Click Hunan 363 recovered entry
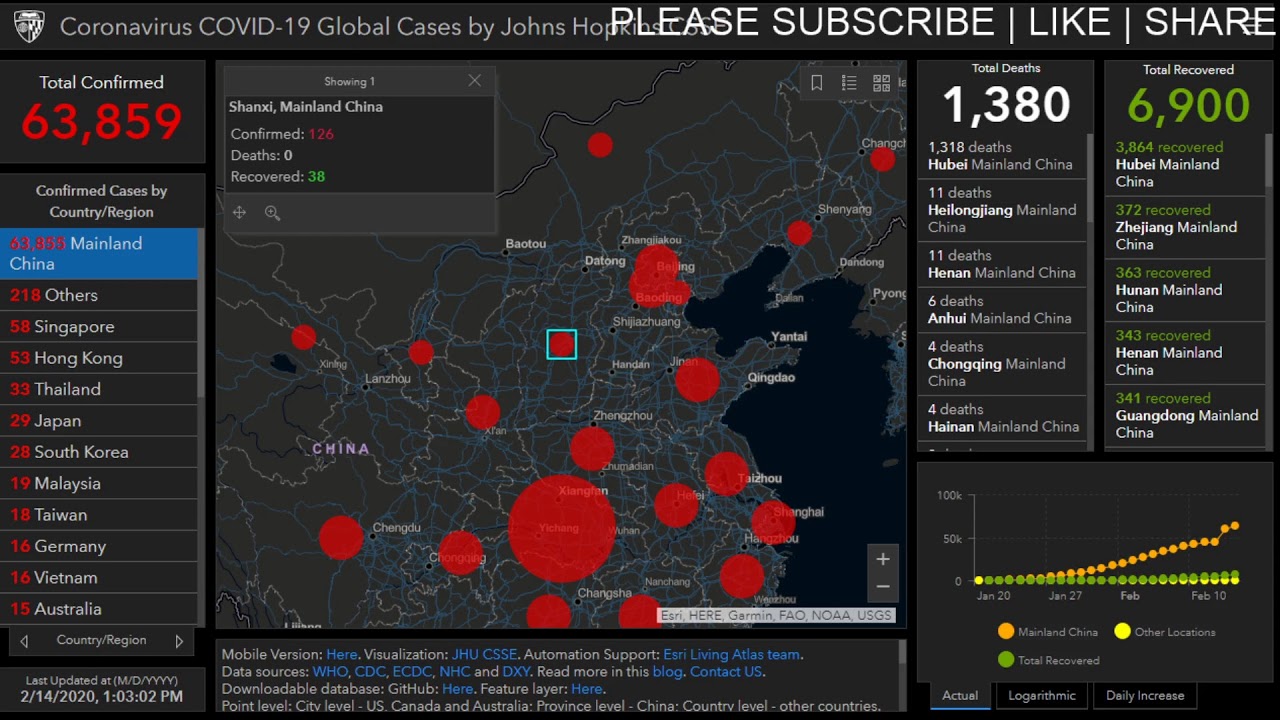Viewport: 1280px width, 720px height. pos(1186,290)
